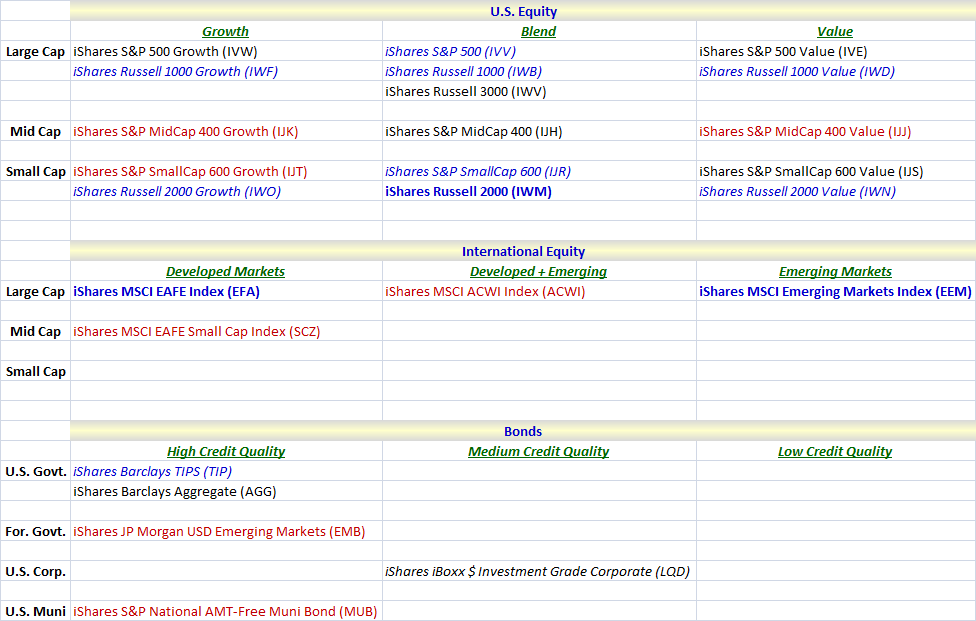Select the Bonds header cell

click(x=523, y=431)
